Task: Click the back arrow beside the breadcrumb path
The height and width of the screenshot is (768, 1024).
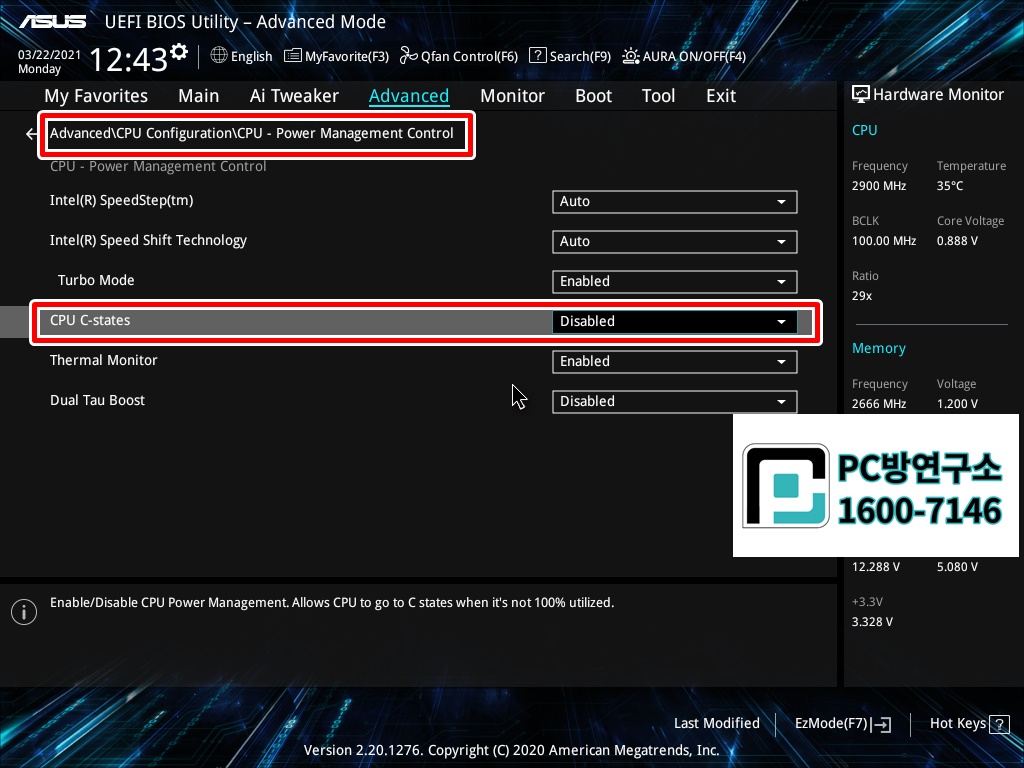Action: click(31, 134)
